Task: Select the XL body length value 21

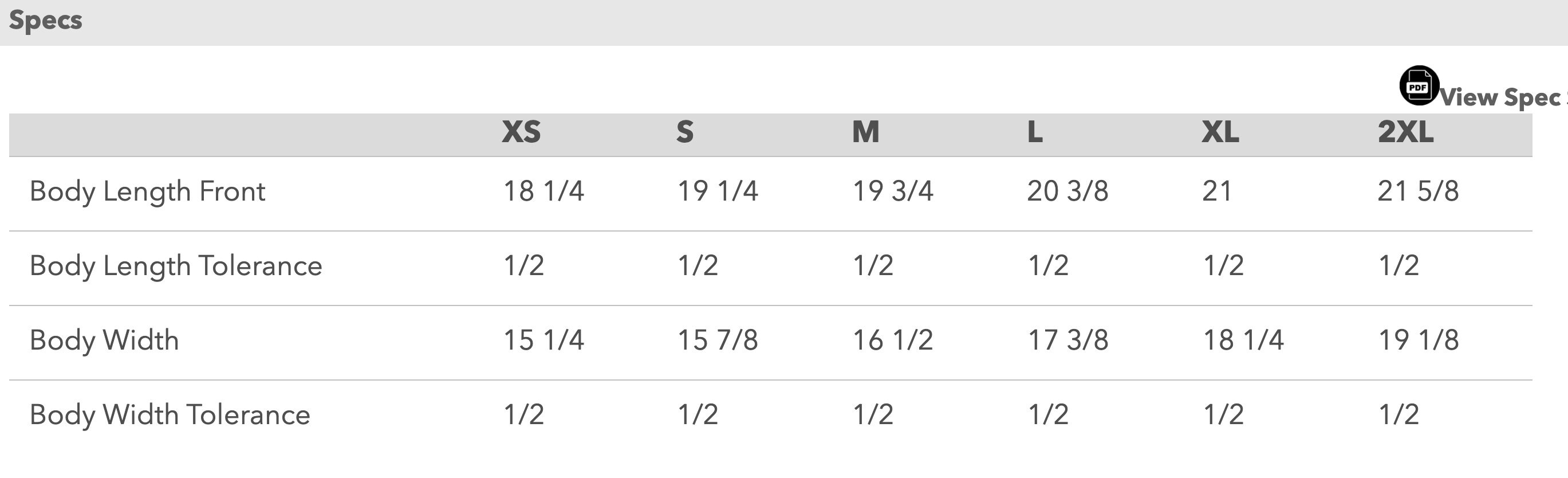Action: pyautogui.click(x=1218, y=191)
